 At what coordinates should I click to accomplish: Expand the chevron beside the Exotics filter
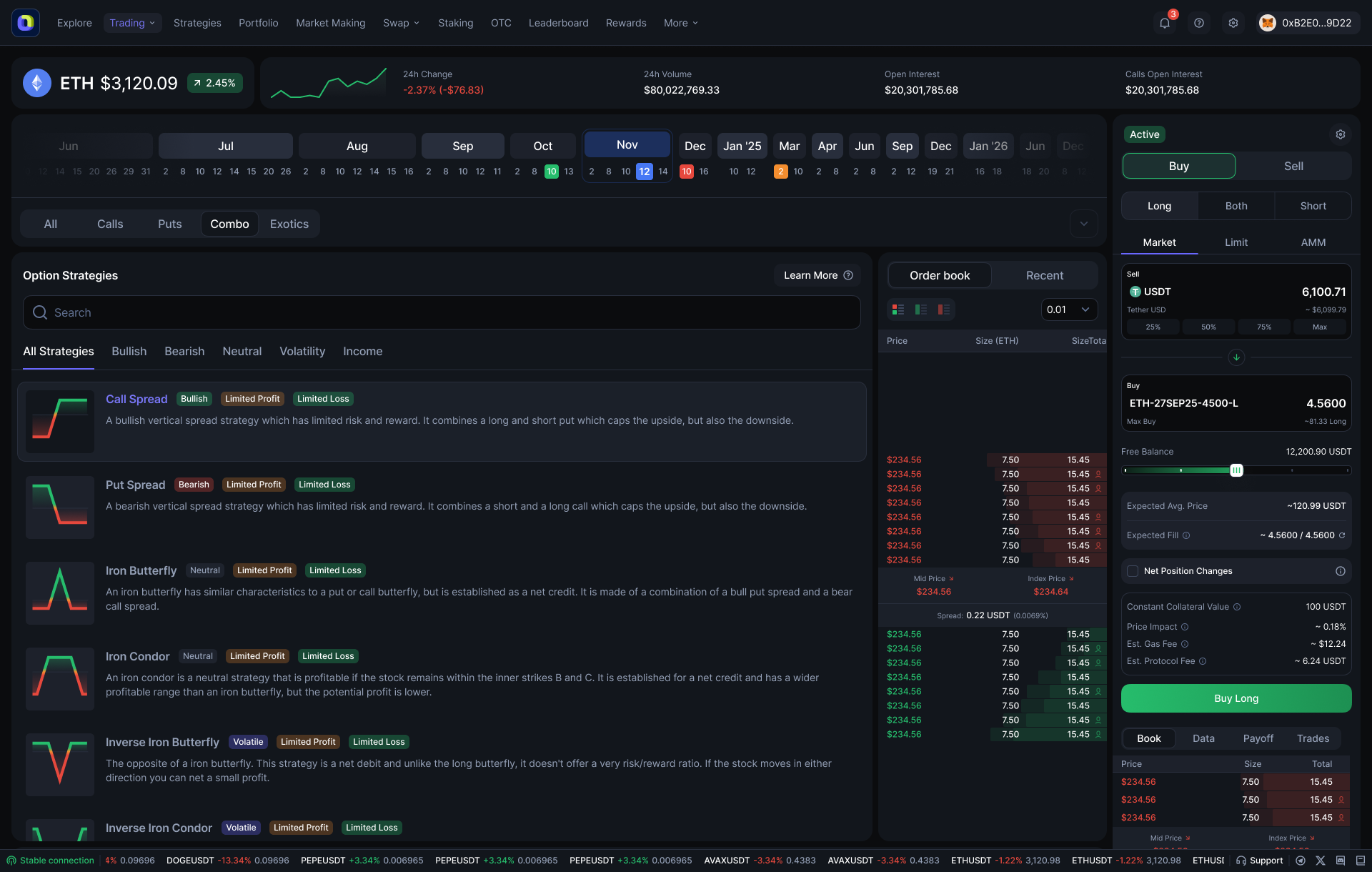tap(1083, 224)
